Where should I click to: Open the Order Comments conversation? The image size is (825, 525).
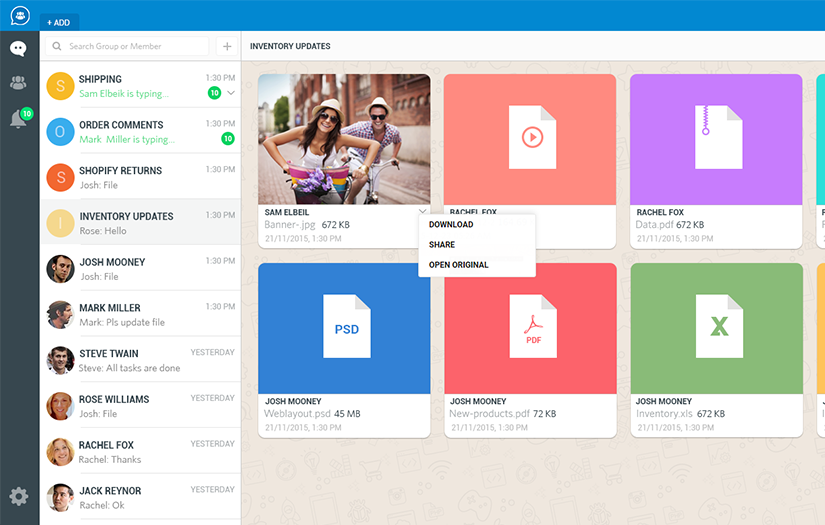(x=140, y=131)
